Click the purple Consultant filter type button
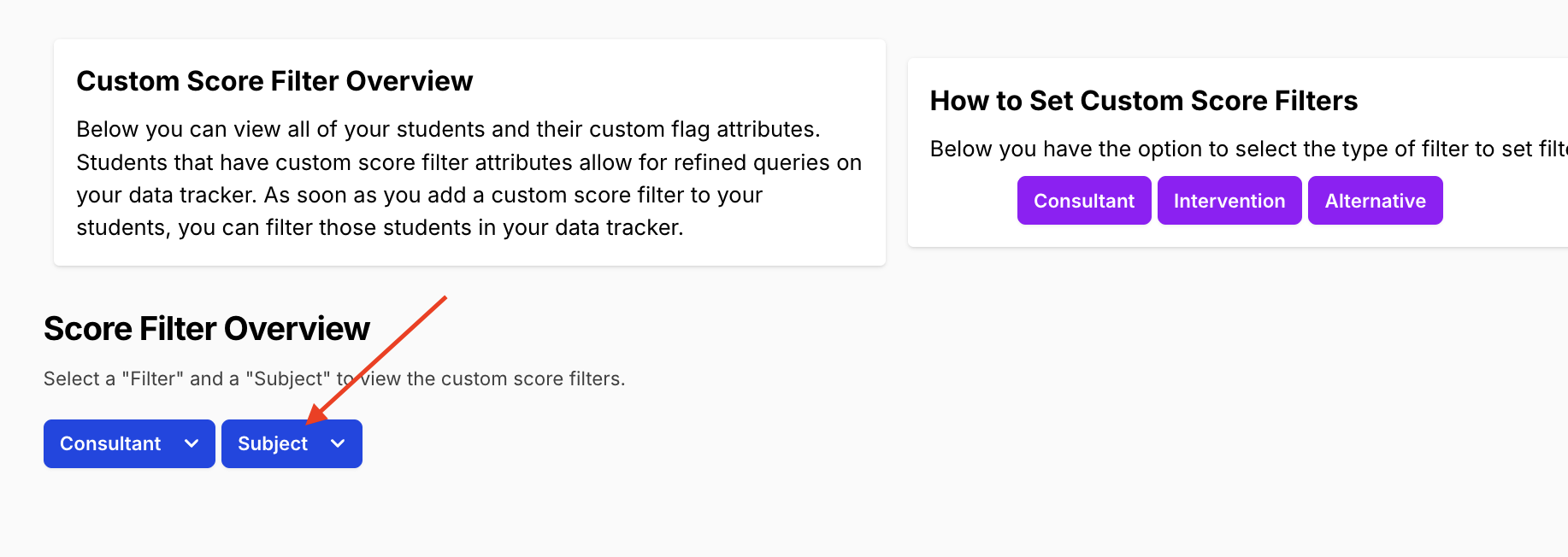Viewport: 1568px width, 557px height. pyautogui.click(x=1083, y=201)
